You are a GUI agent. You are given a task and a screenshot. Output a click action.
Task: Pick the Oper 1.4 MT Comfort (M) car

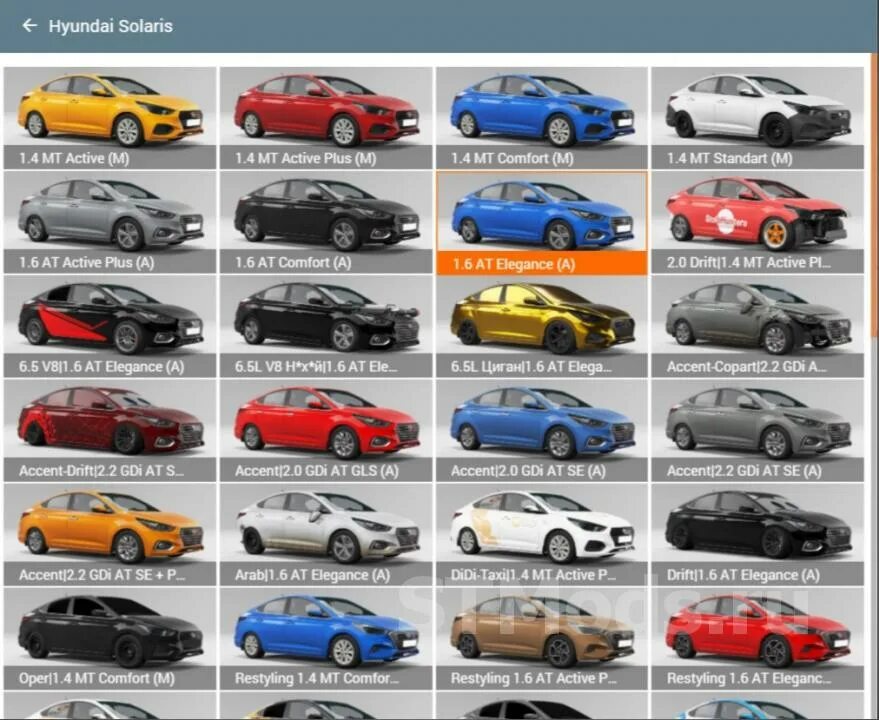click(110, 638)
